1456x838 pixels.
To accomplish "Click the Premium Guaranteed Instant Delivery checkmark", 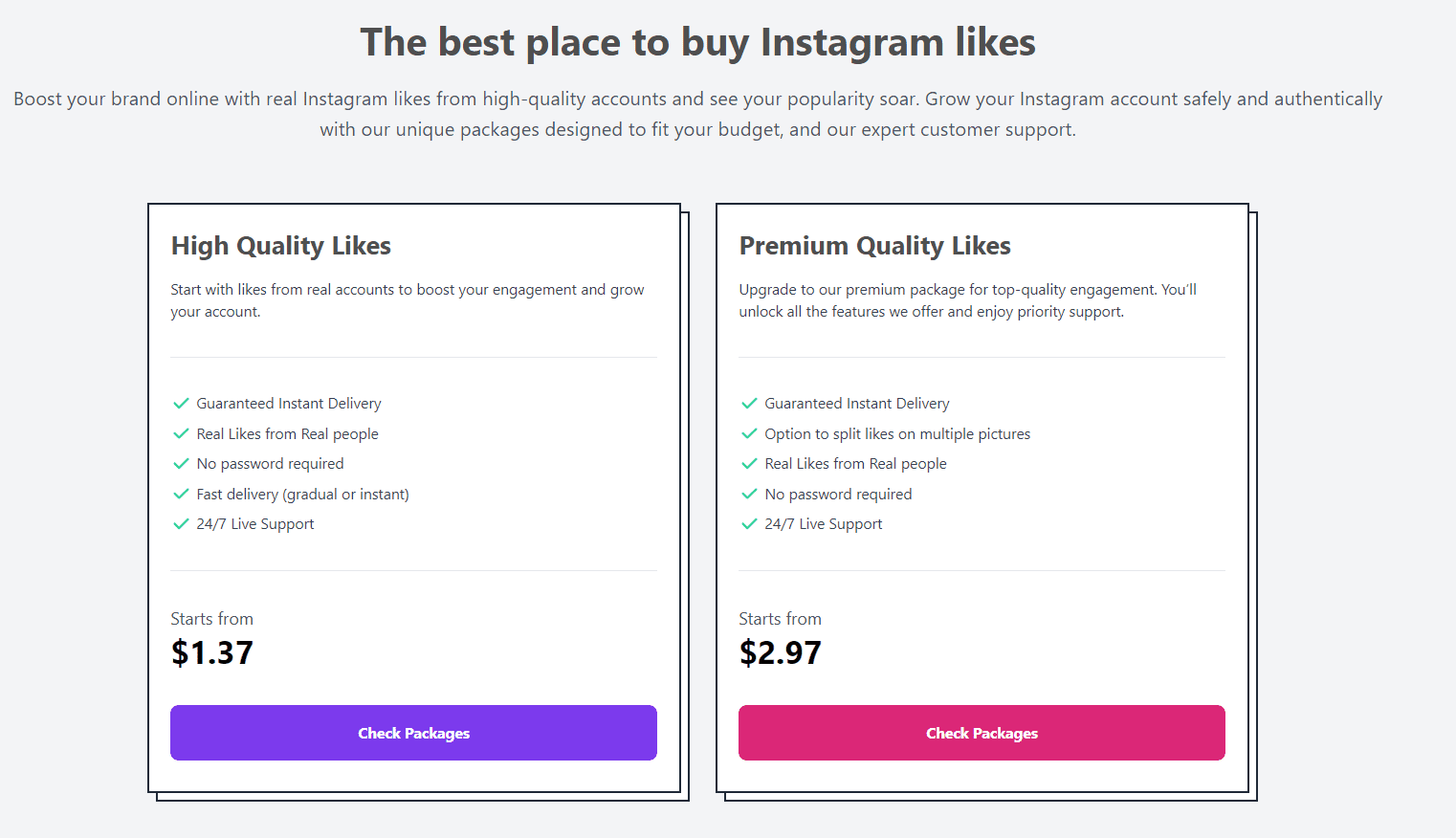I will pyautogui.click(x=749, y=404).
